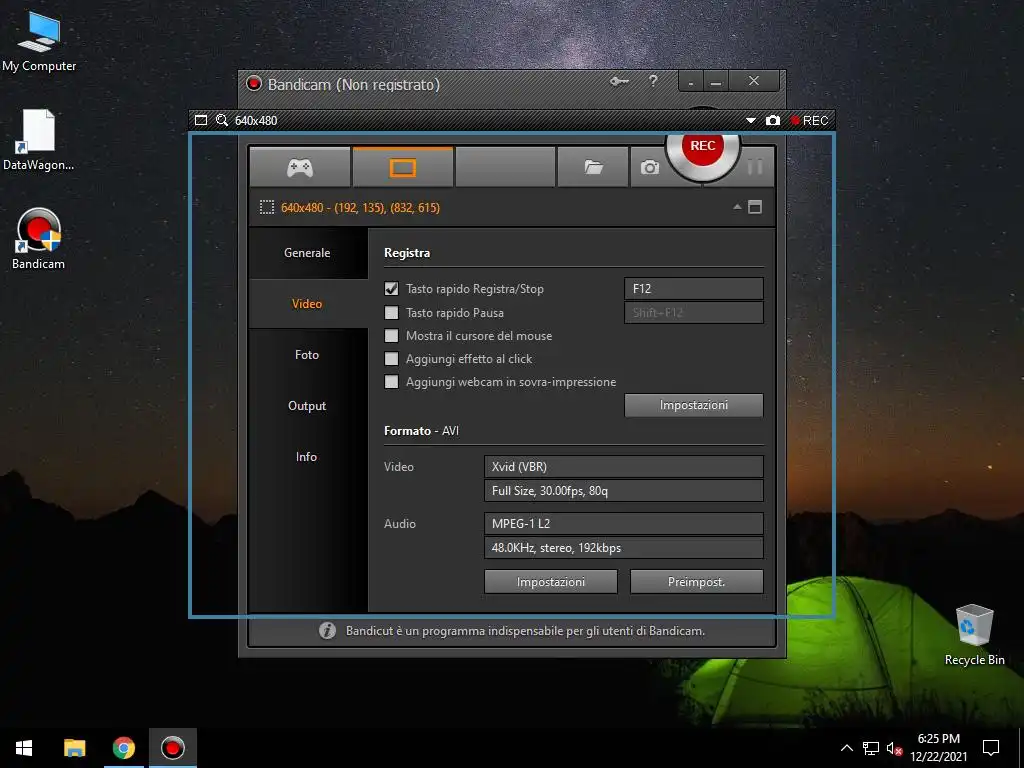The height and width of the screenshot is (768, 1024).
Task: Select the screen rectangle recording mode tab
Action: click(402, 168)
